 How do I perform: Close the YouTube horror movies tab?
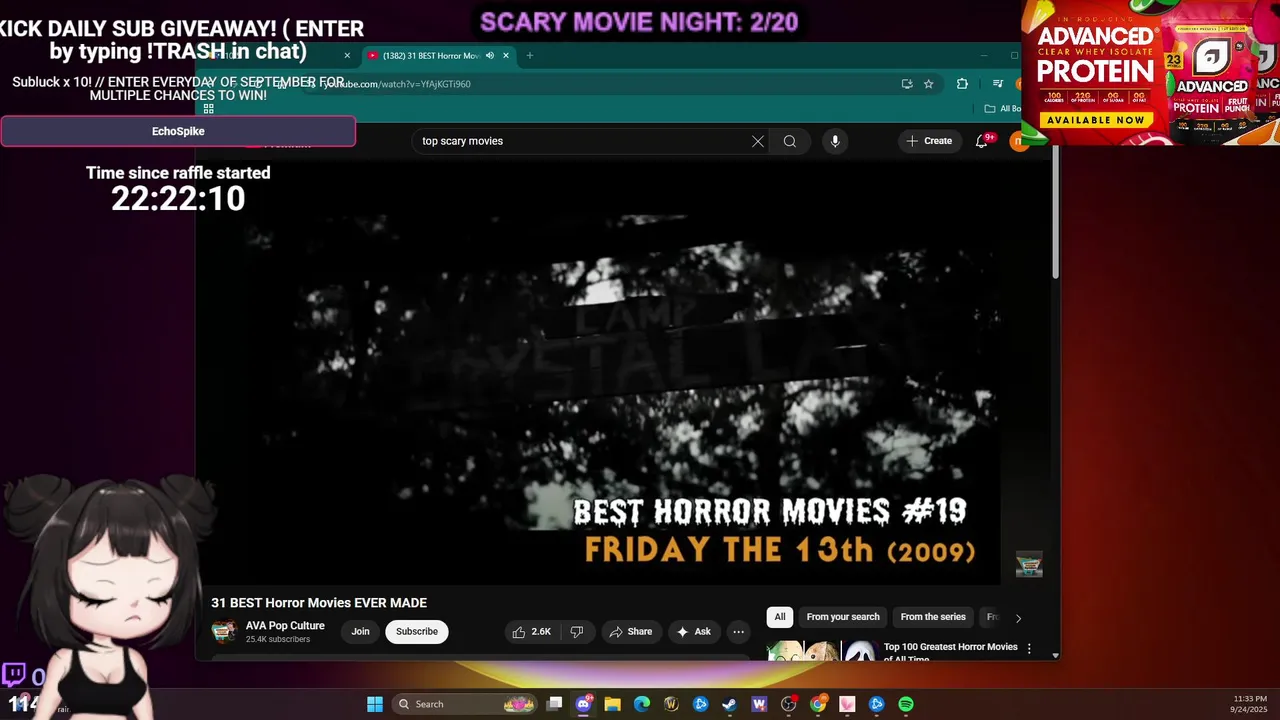[506, 56]
